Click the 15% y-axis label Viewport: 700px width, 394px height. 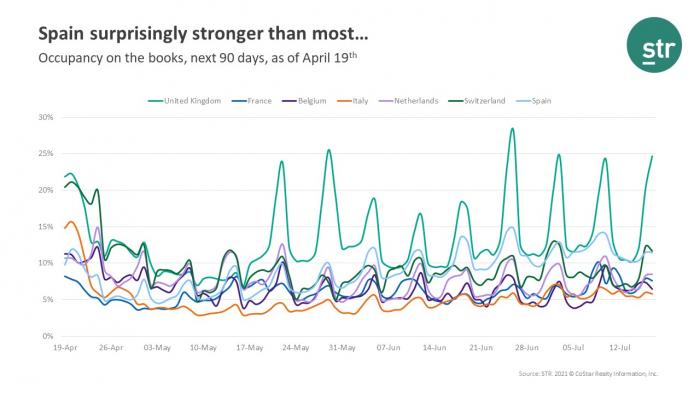[46, 227]
